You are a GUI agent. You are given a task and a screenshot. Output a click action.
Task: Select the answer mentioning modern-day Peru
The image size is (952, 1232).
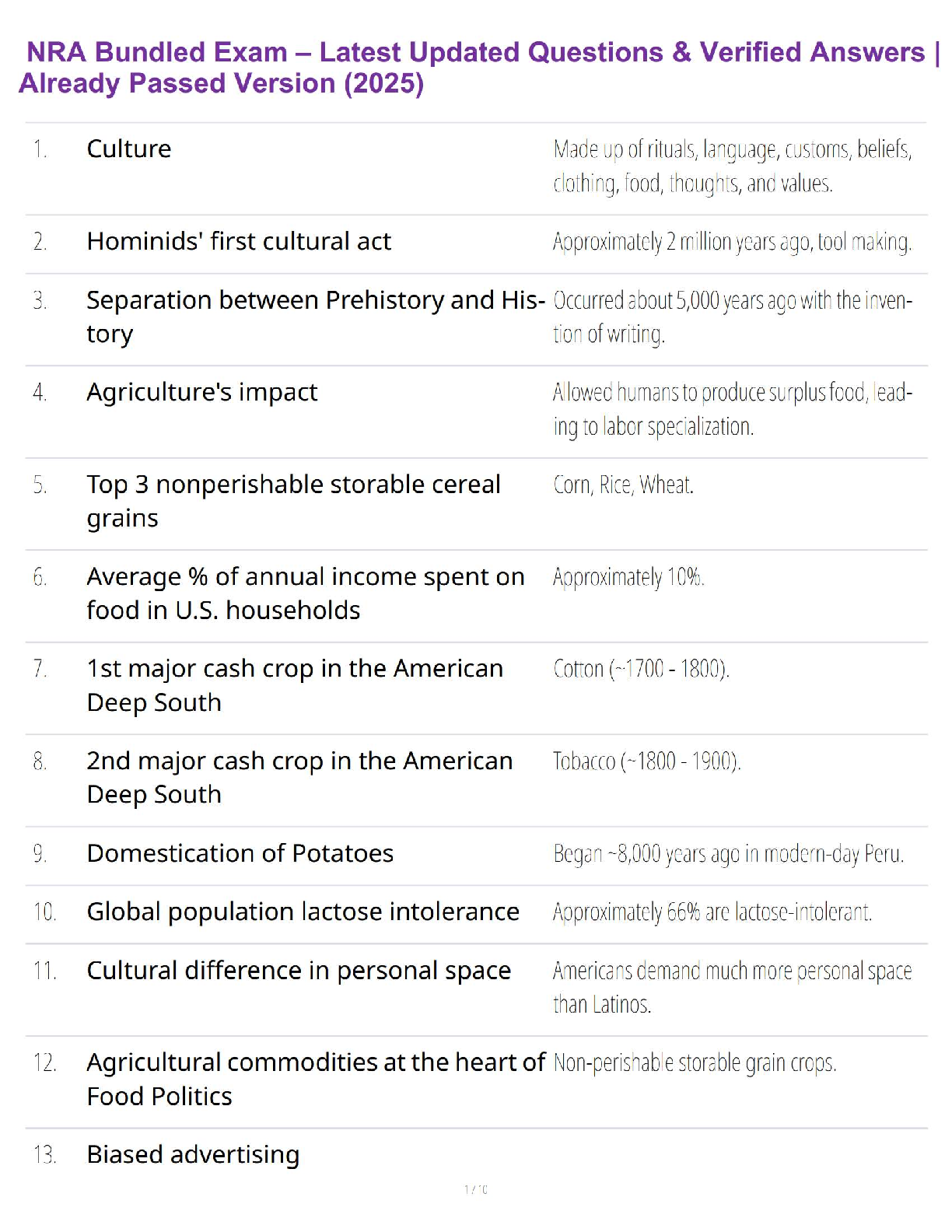(728, 854)
